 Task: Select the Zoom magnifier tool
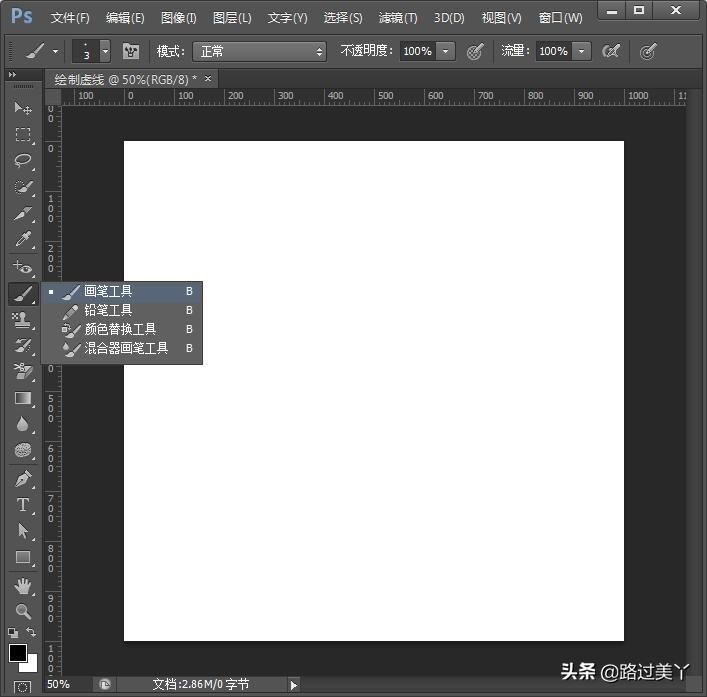click(x=22, y=611)
